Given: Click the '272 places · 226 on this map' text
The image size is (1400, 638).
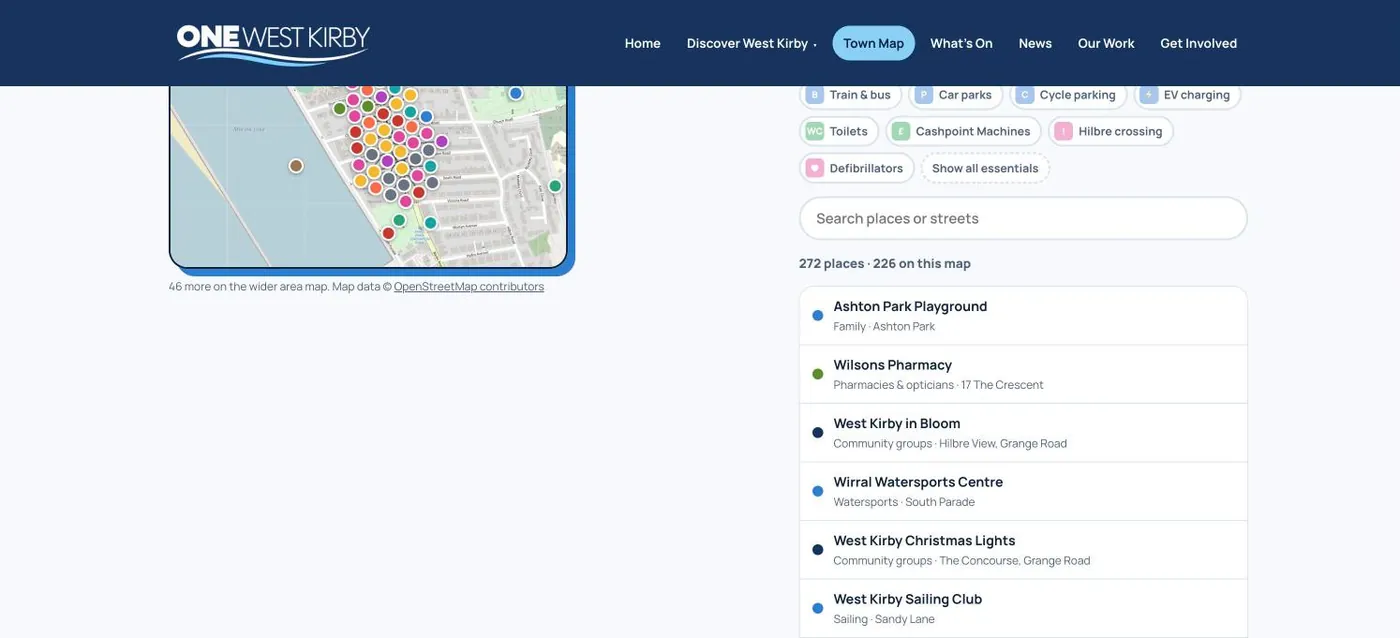Looking at the screenshot, I should [884, 264].
